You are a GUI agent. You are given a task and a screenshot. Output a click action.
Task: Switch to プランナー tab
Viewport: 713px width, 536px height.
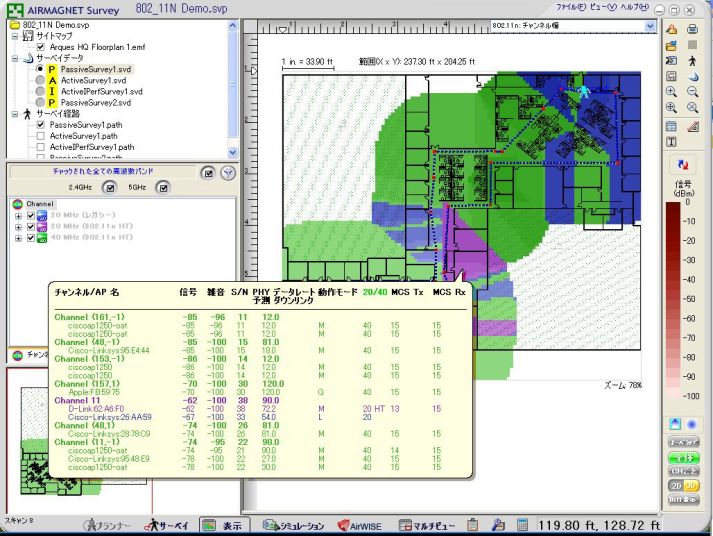pyautogui.click(x=107, y=525)
